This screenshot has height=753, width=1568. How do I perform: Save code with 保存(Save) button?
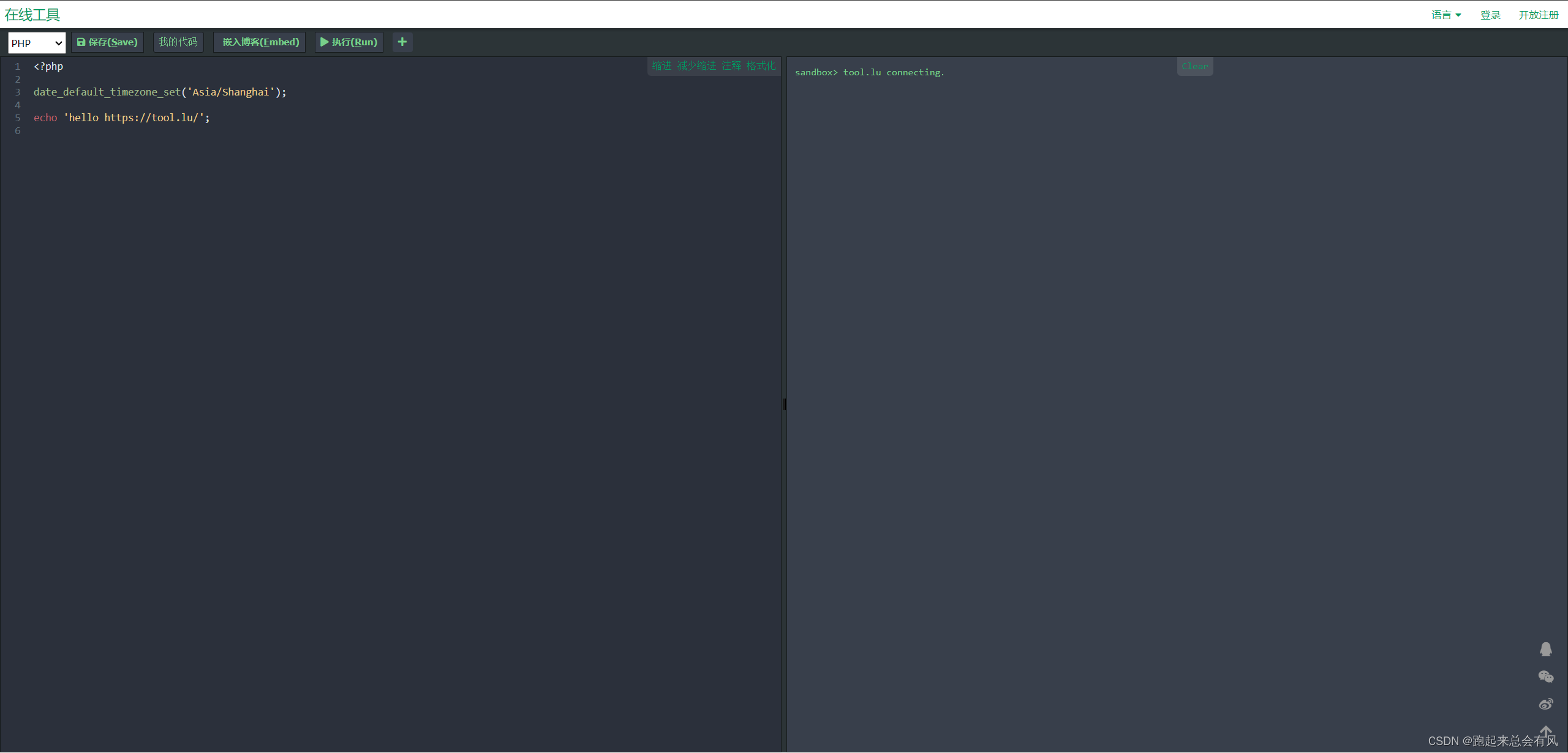(107, 42)
